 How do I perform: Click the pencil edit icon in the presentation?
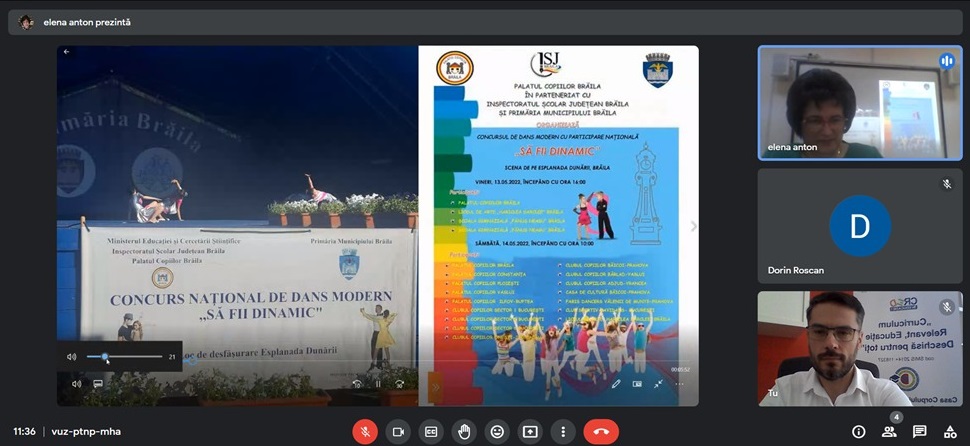(x=616, y=383)
